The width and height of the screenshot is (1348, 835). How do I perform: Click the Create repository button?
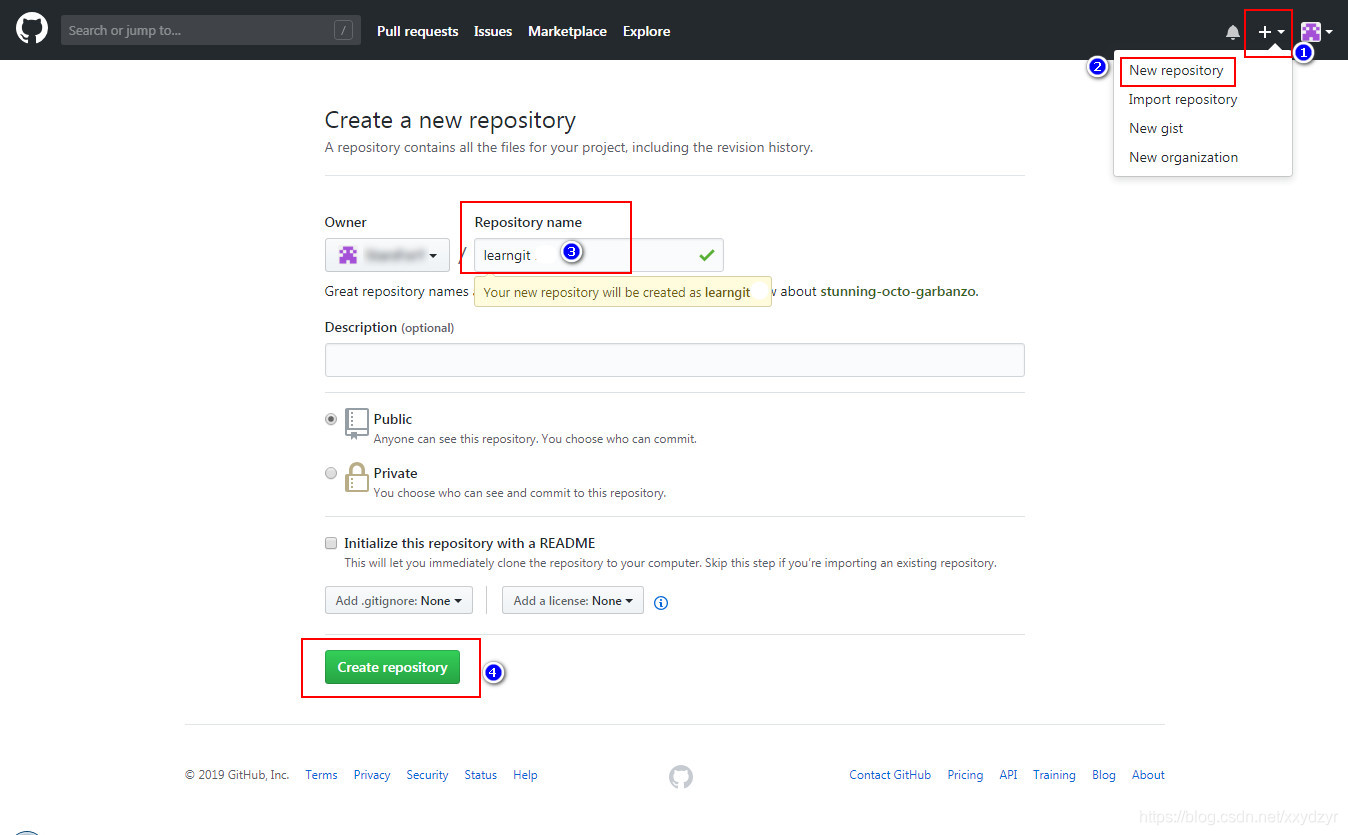(x=392, y=667)
